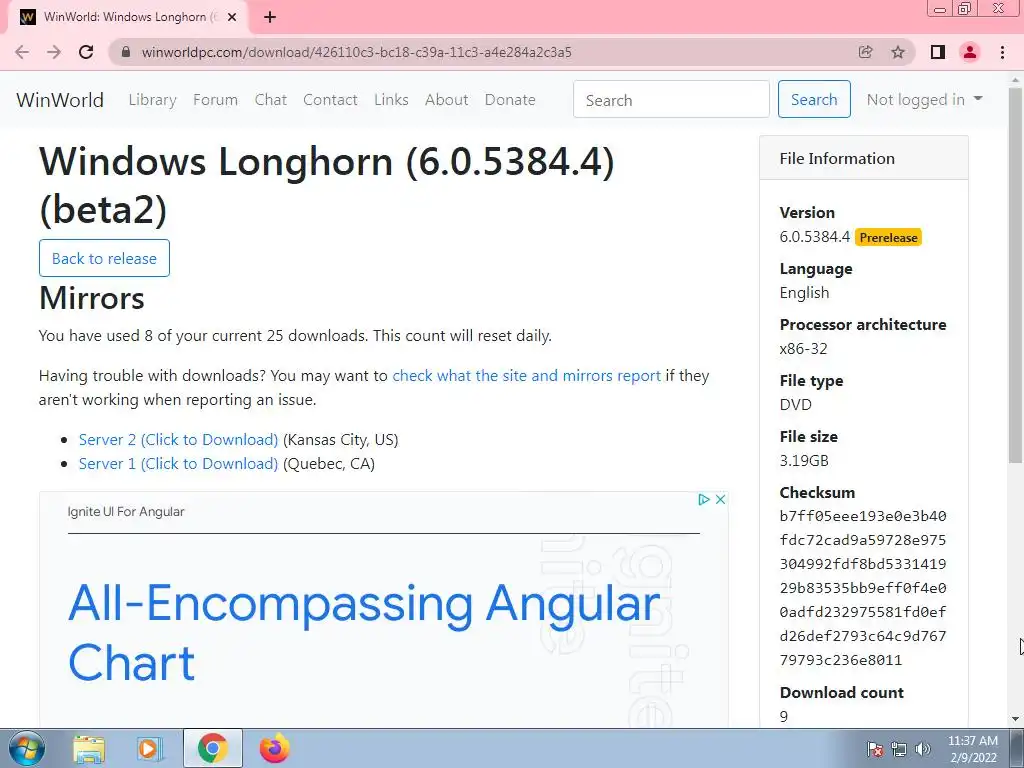Click the page vertical scrollbar thumb

1016,274
